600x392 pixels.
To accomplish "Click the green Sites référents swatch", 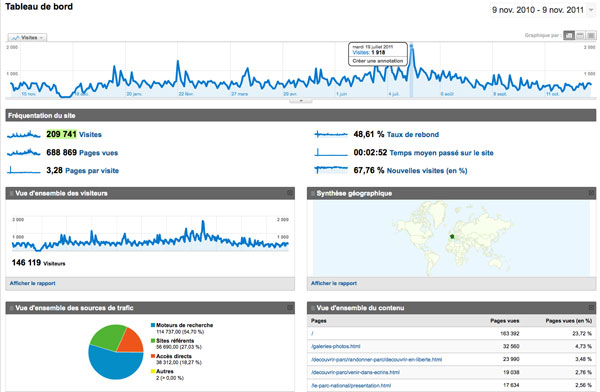I will point(153,340).
